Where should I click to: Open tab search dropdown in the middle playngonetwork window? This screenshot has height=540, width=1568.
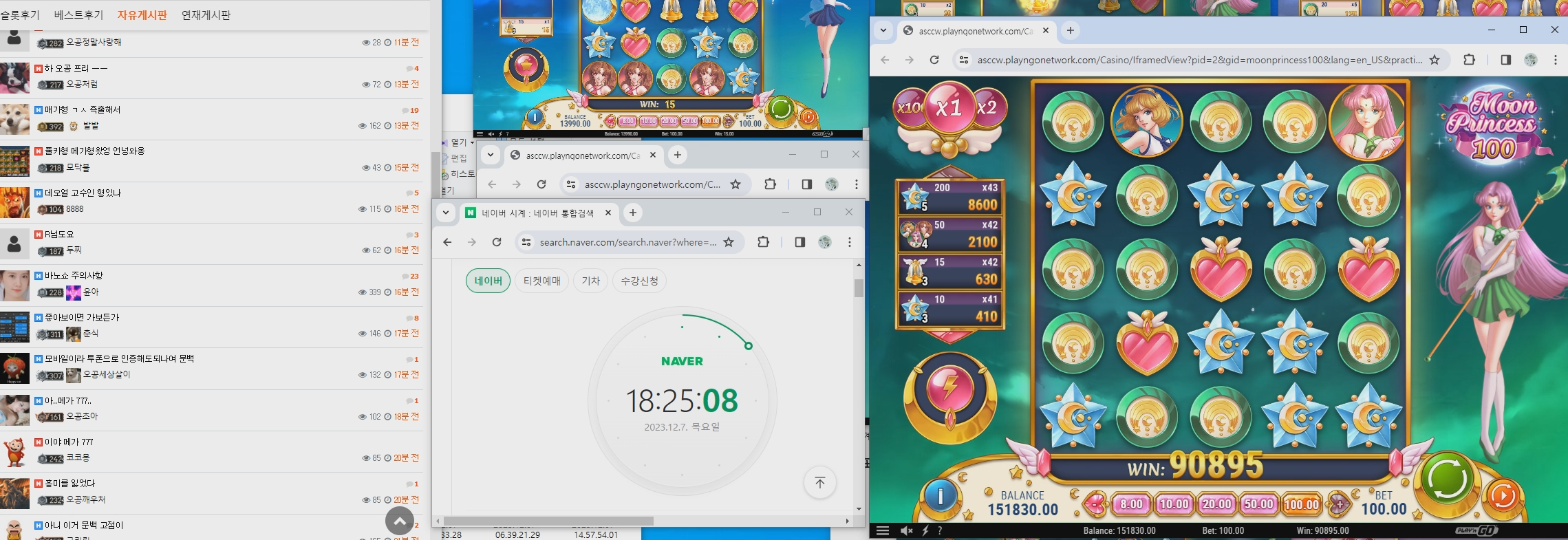pos(491,155)
